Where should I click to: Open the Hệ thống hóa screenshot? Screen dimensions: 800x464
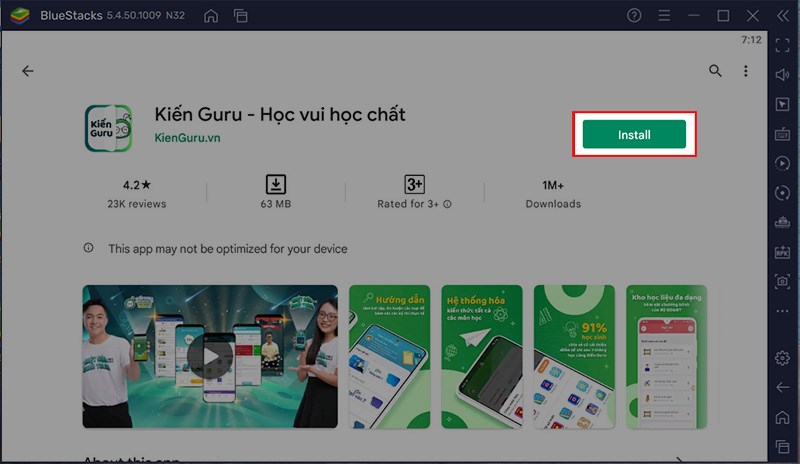pyautogui.click(x=482, y=356)
